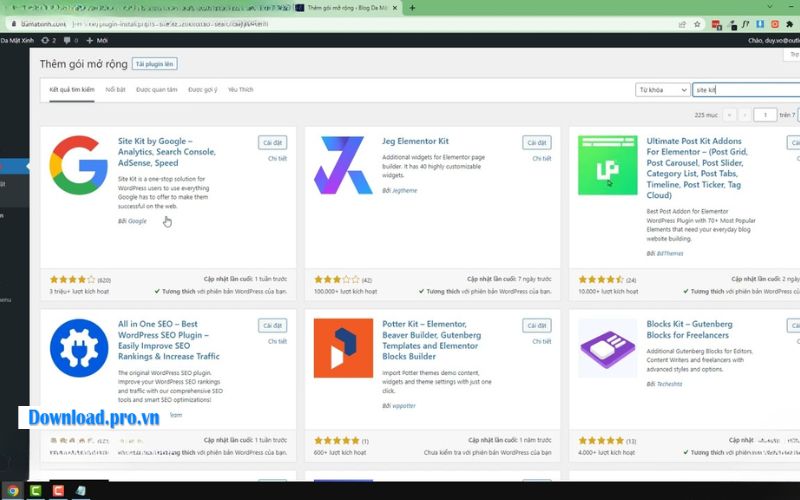
Task: Click the Techeshta author link
Action: 669,384
